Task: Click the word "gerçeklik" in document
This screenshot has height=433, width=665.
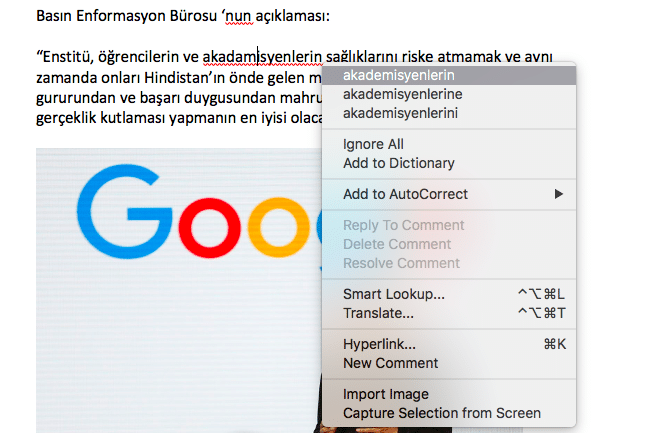Action: point(66,118)
